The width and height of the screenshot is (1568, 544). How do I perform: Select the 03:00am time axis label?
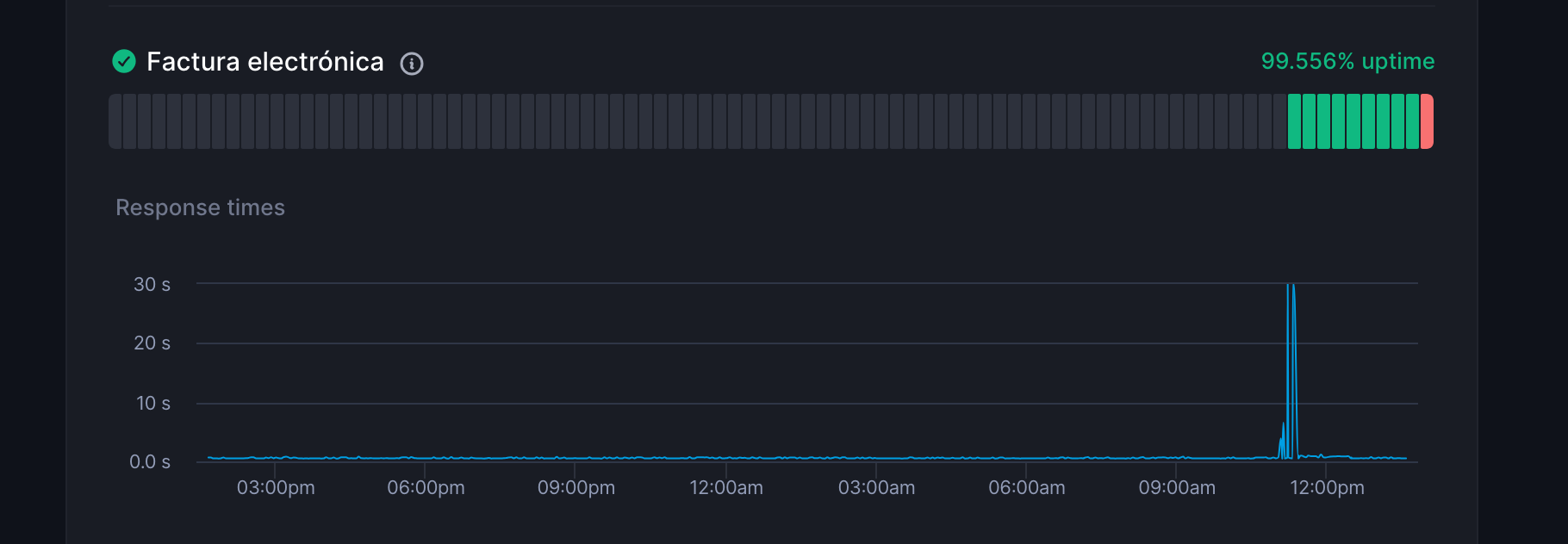coord(876,487)
